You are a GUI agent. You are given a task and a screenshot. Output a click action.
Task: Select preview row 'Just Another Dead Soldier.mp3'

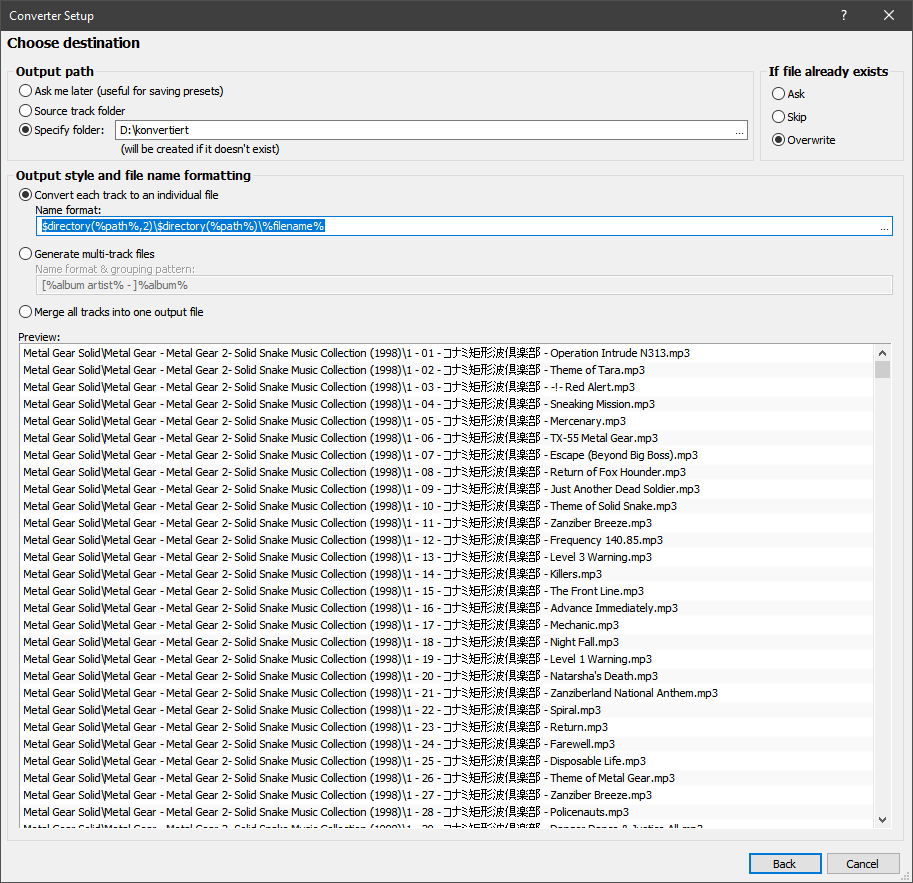[446, 489]
